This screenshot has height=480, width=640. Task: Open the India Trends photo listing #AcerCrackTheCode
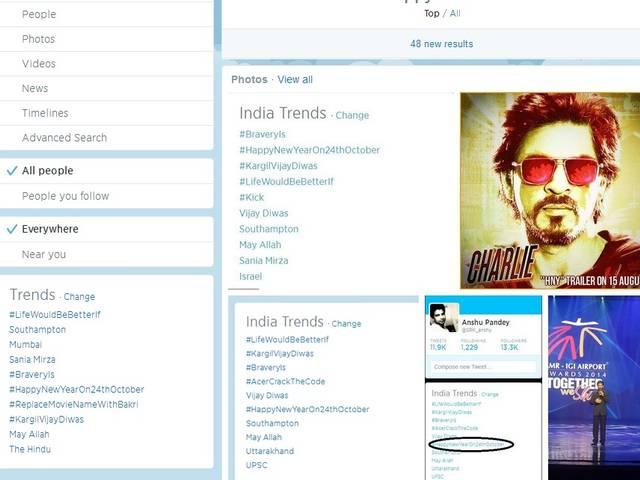tap(324, 388)
